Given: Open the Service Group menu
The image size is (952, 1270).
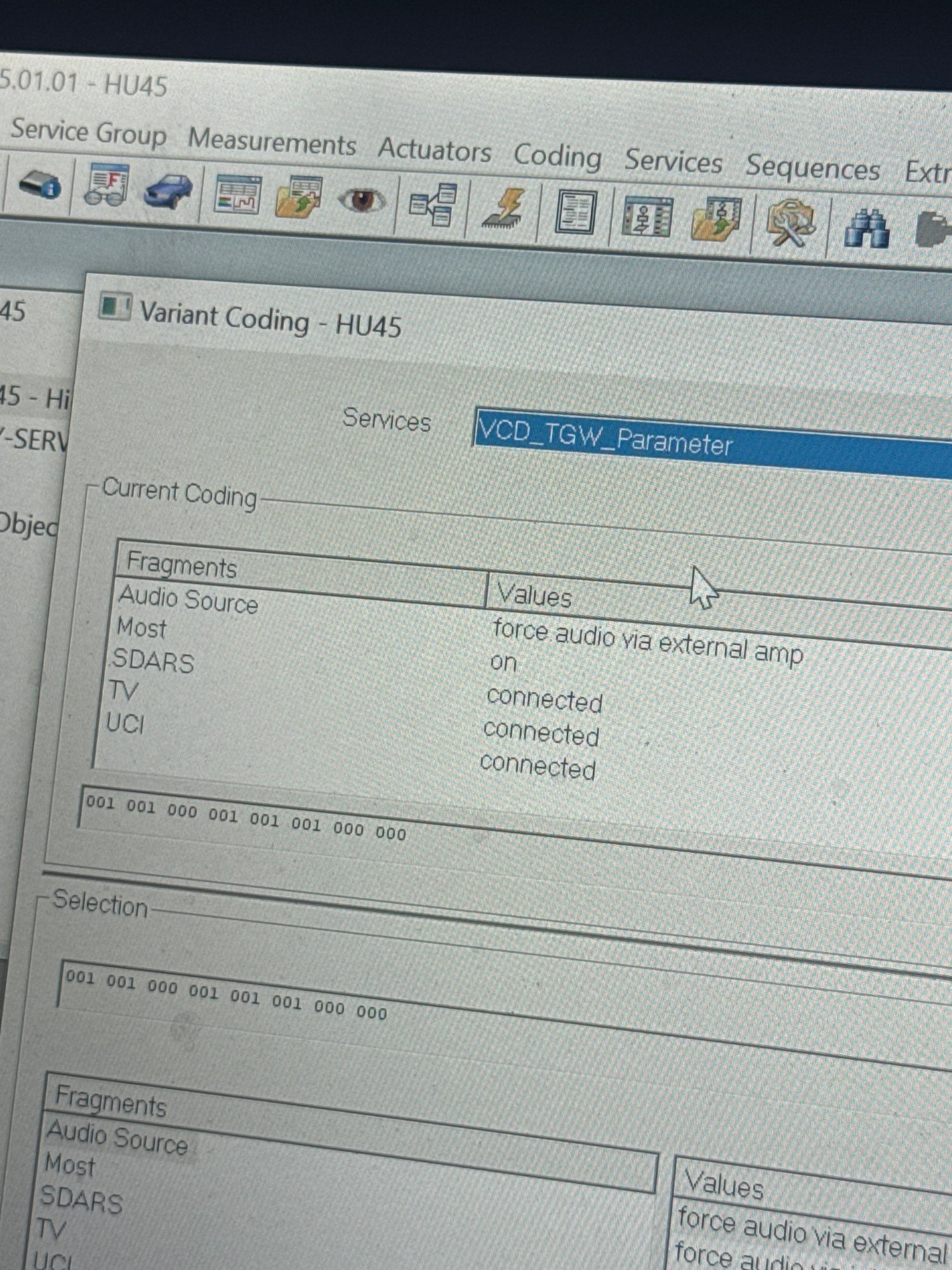Looking at the screenshot, I should tap(89, 131).
